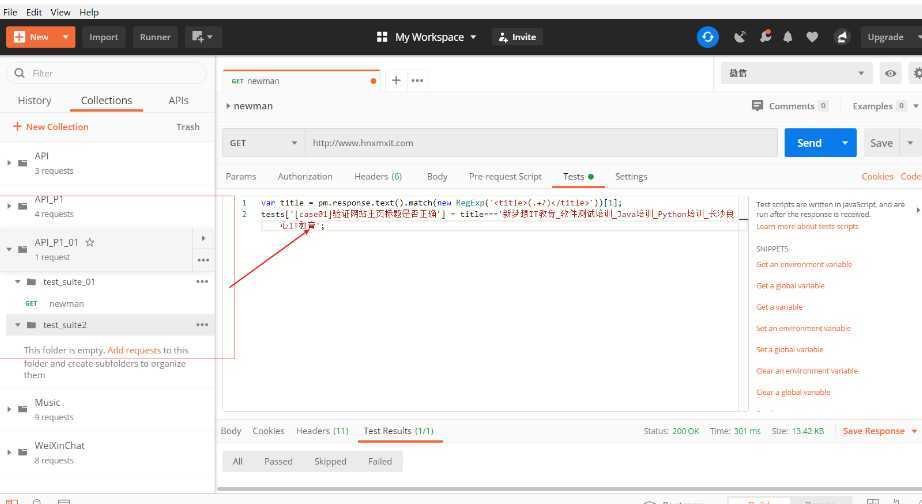Insert 'Clear a global variable' snippet
This screenshot has width=922, height=504.
click(x=793, y=392)
